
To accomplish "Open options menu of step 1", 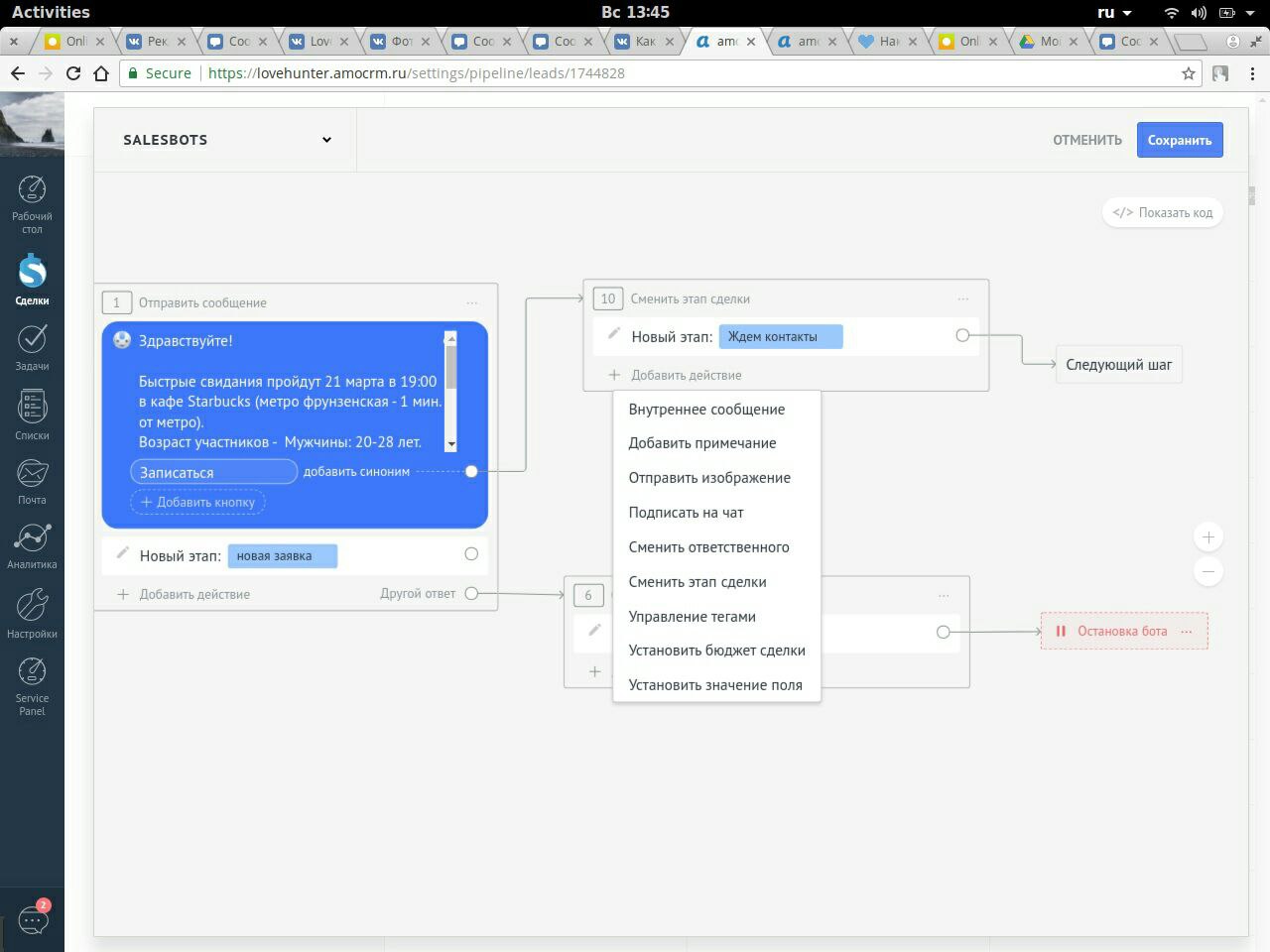I will coord(472,302).
